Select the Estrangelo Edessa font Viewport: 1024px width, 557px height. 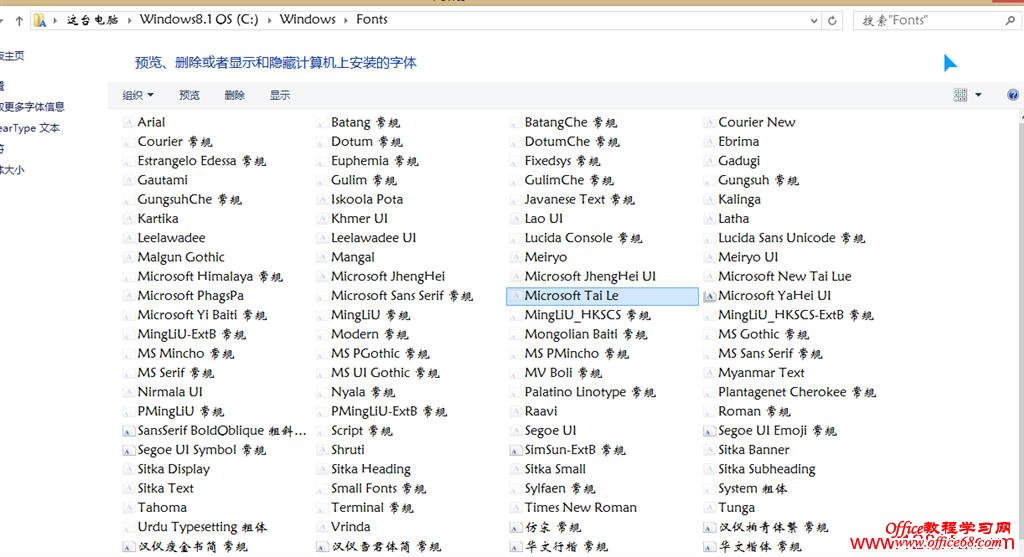(202, 161)
